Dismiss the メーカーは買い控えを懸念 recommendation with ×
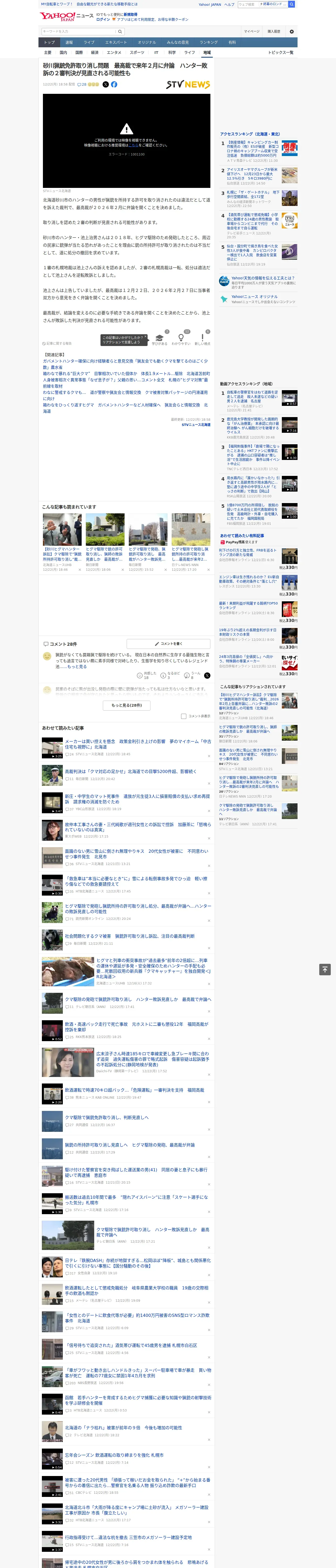336x1568 pixels. tap(209, 757)
